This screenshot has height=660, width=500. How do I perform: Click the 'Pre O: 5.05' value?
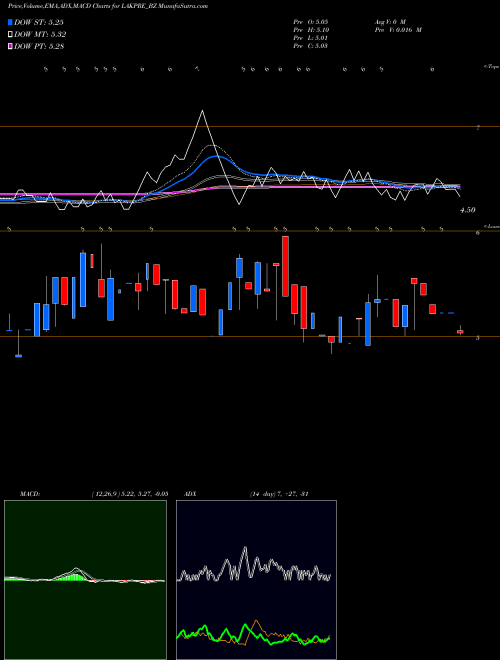click(311, 21)
